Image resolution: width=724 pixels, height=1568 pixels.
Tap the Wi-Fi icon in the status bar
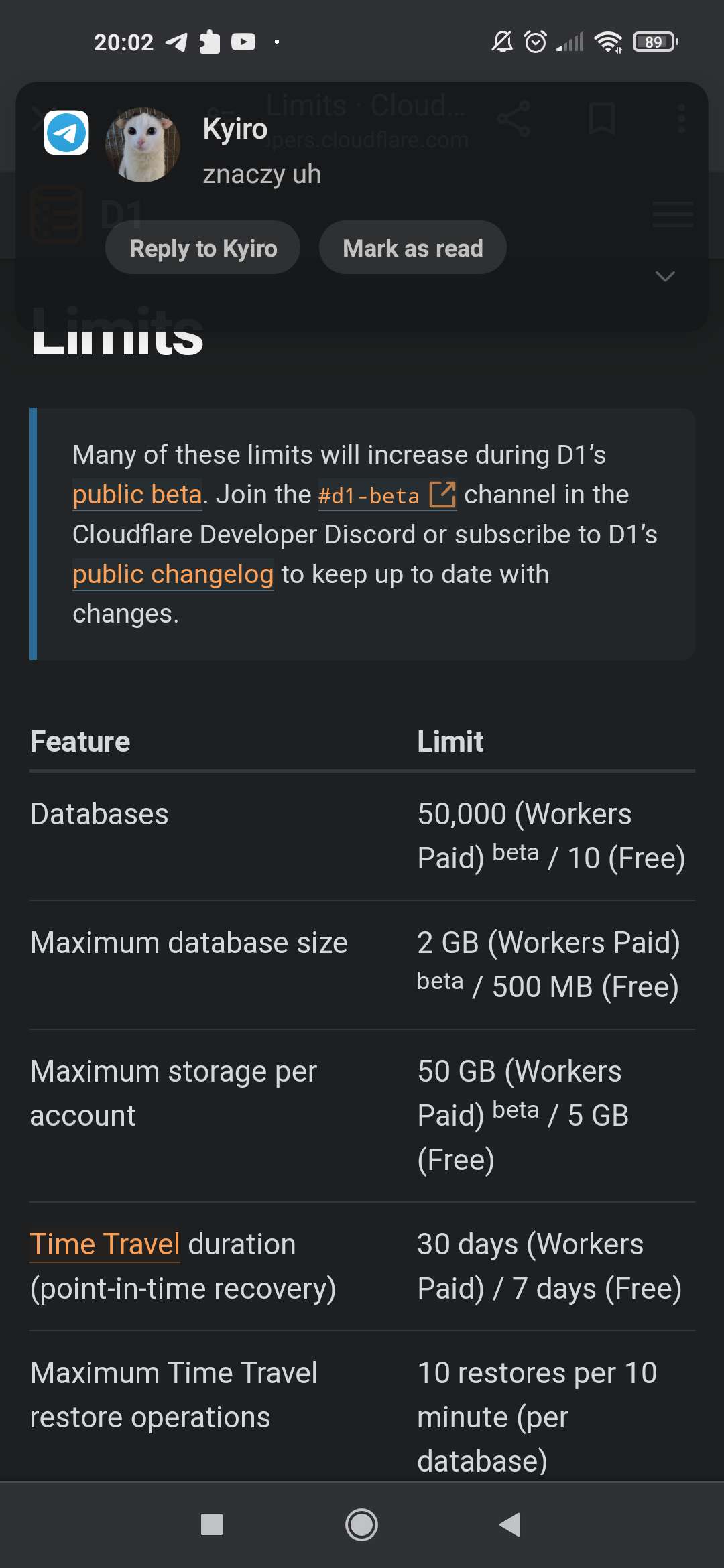611,42
